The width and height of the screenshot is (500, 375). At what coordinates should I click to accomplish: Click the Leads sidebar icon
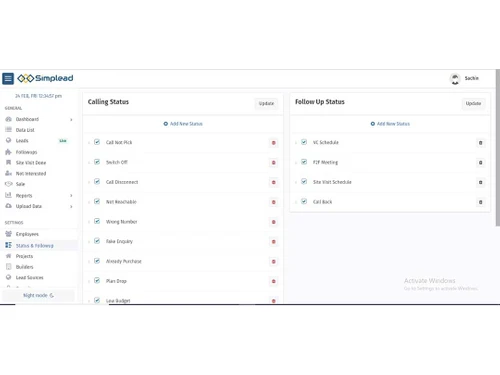9,140
